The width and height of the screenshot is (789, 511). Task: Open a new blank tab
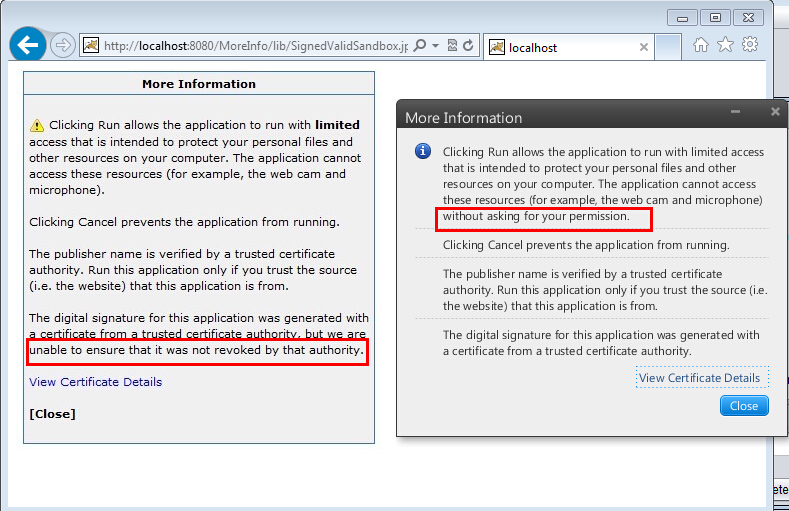(670, 47)
